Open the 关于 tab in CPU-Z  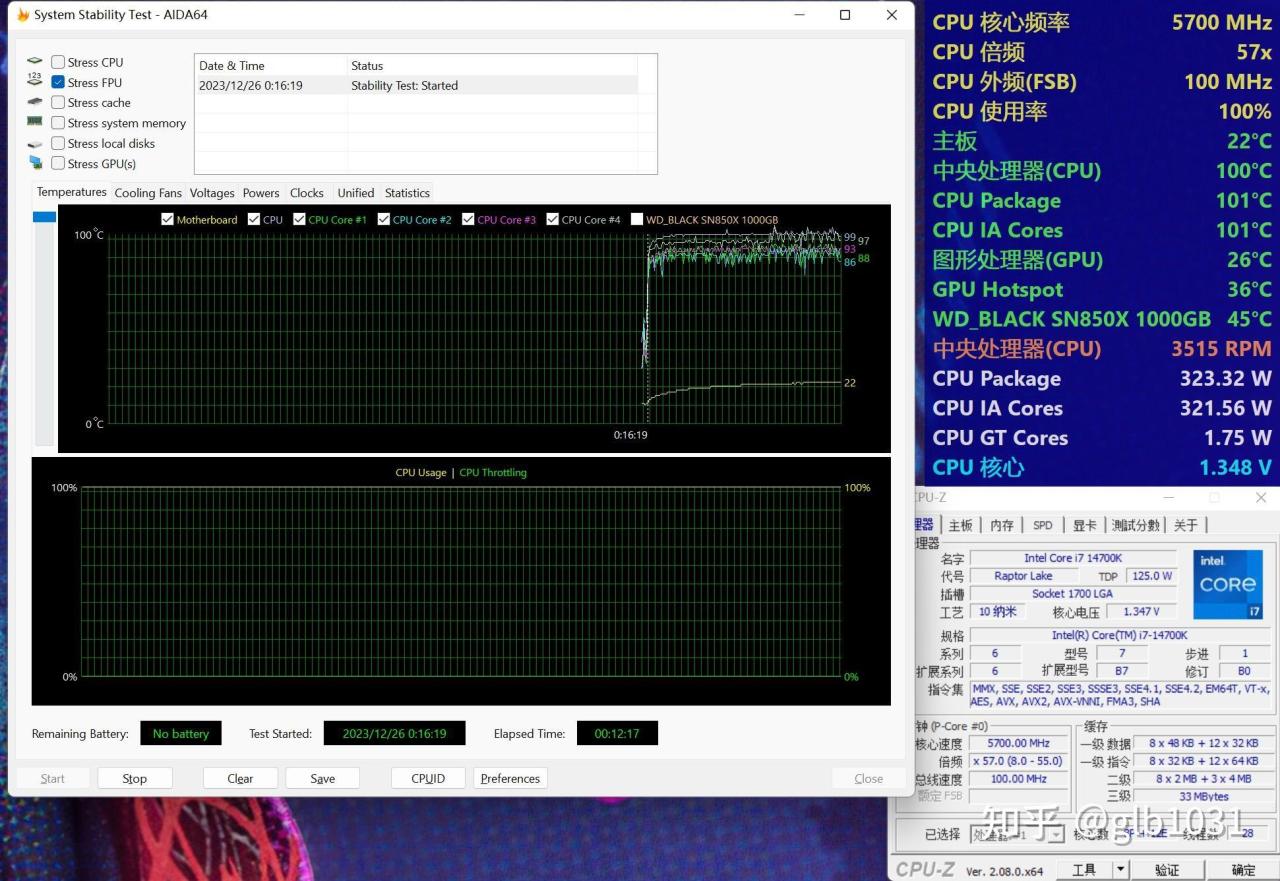tap(1185, 525)
